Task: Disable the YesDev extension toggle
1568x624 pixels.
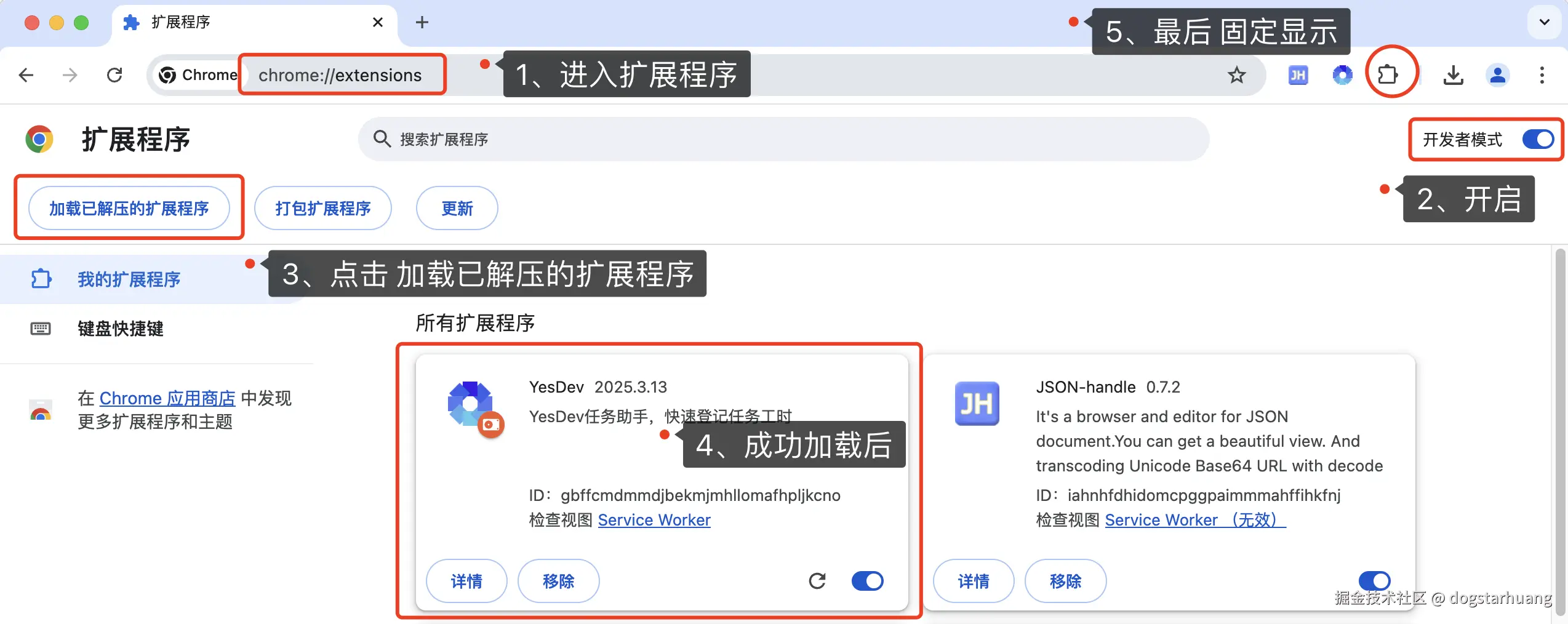Action: (867, 580)
